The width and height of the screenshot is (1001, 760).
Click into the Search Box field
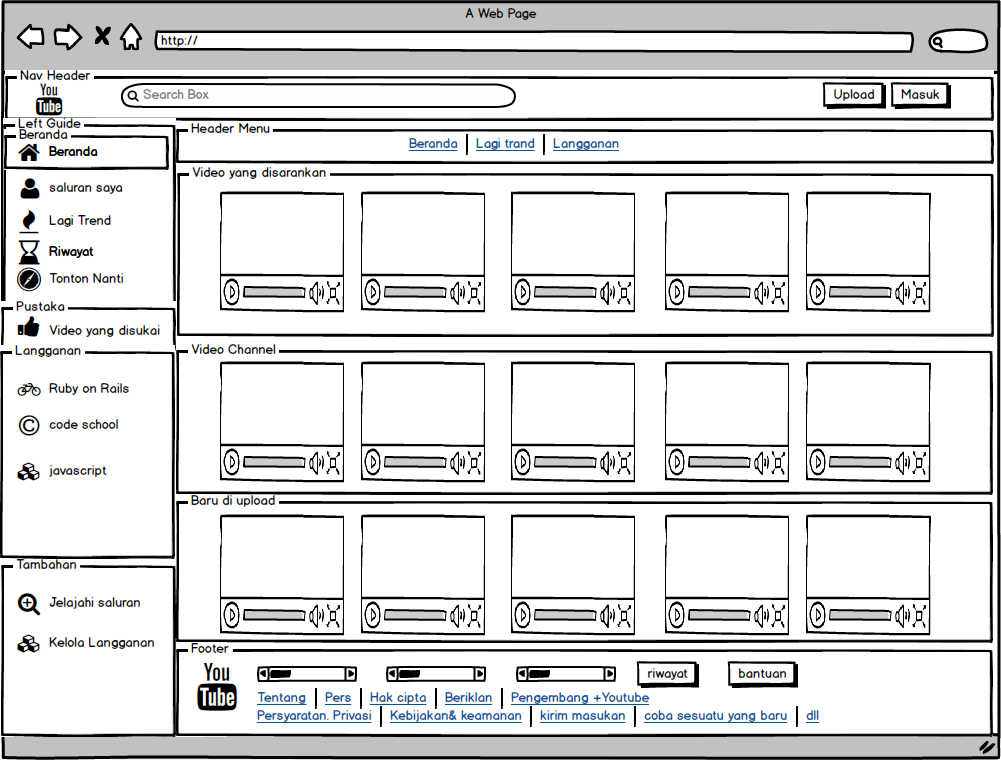click(318, 95)
